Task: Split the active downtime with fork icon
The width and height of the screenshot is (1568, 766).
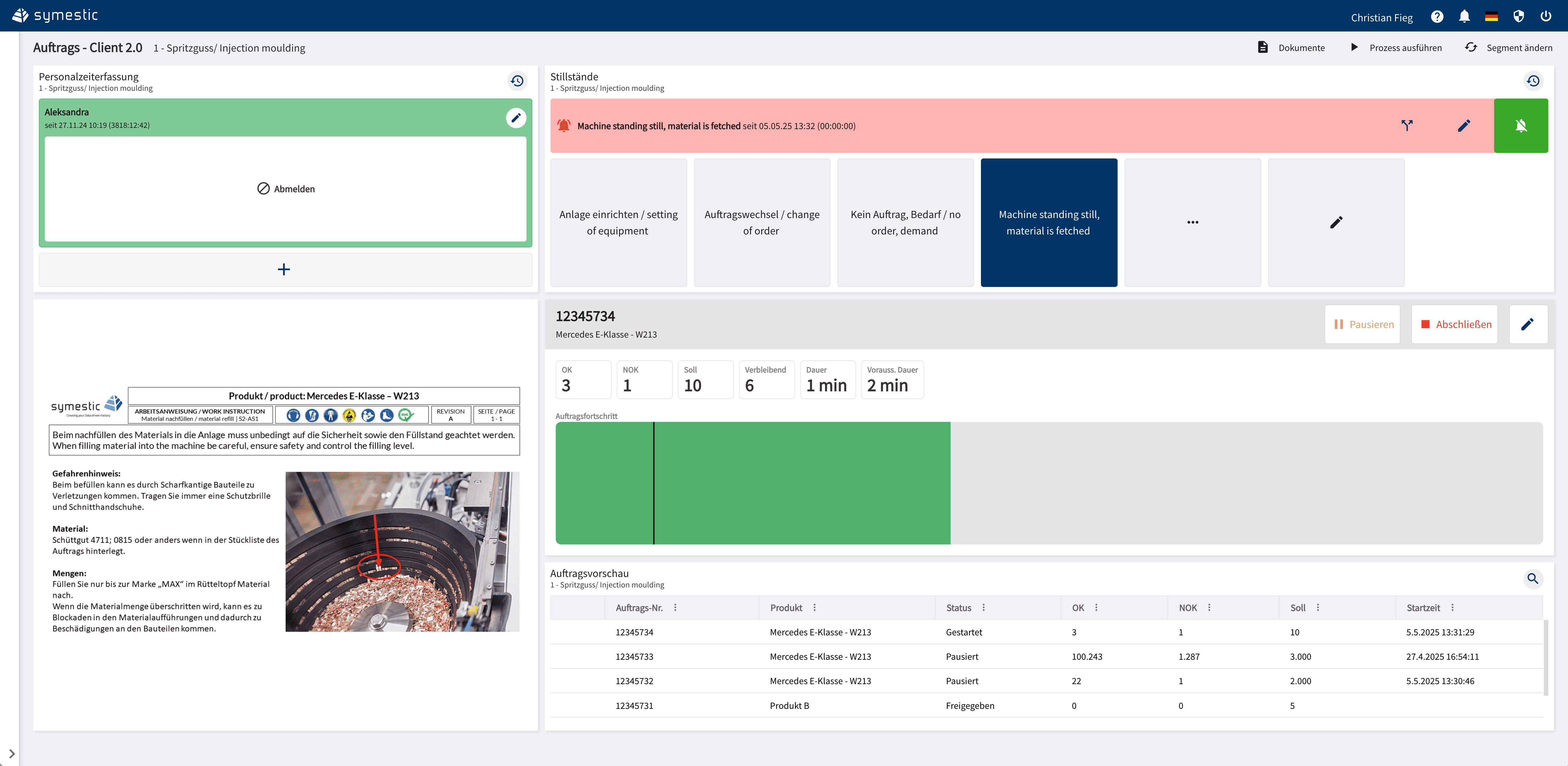Action: [x=1407, y=125]
